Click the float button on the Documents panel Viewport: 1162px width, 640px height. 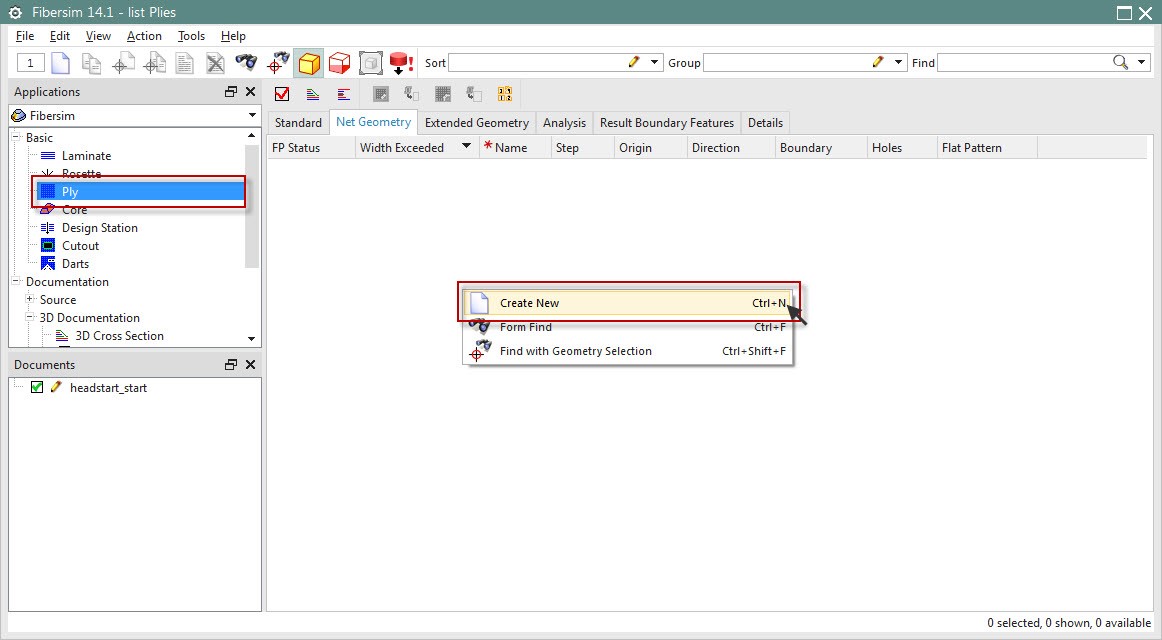(x=230, y=364)
